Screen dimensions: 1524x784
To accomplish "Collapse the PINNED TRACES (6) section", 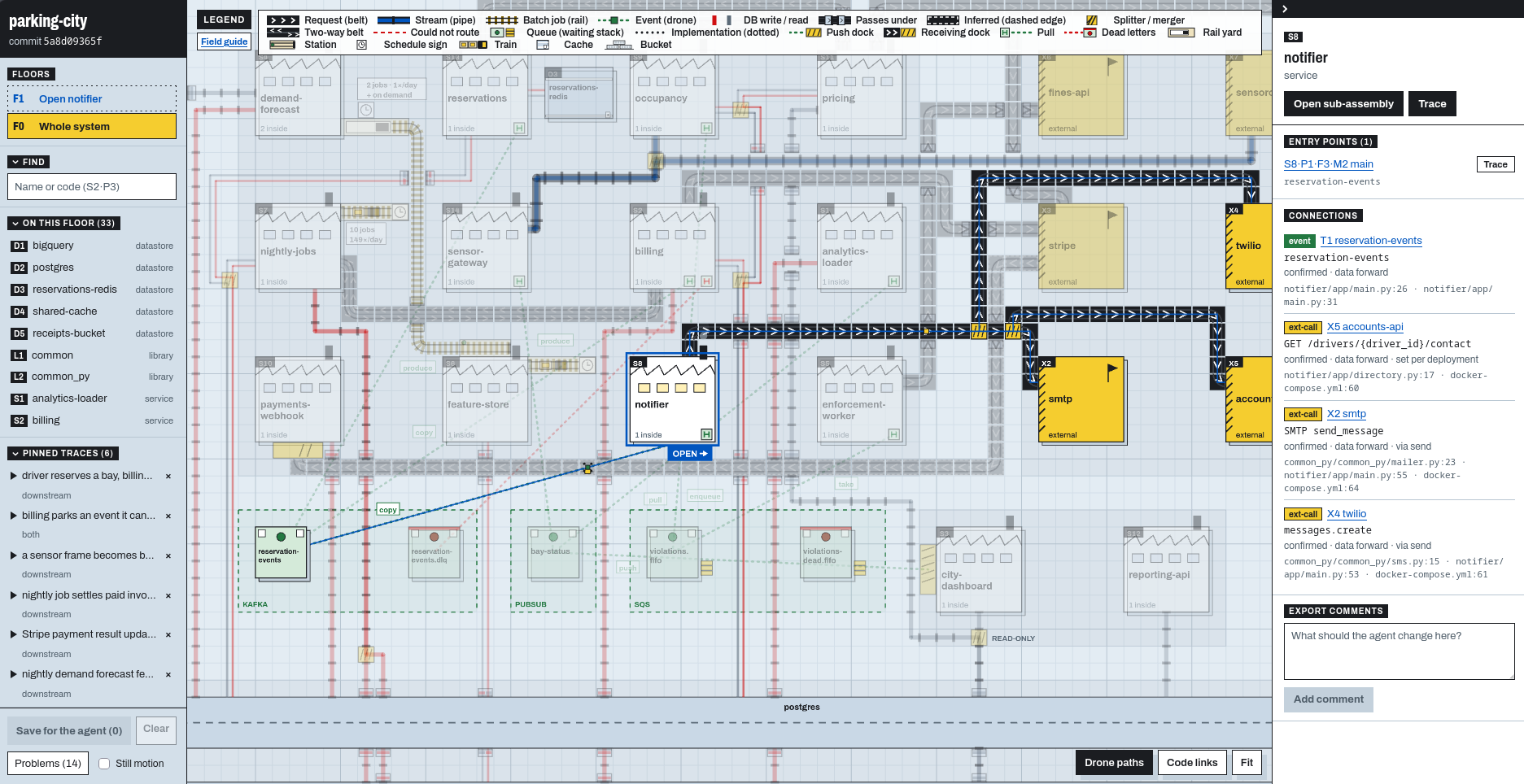I will coord(63,453).
